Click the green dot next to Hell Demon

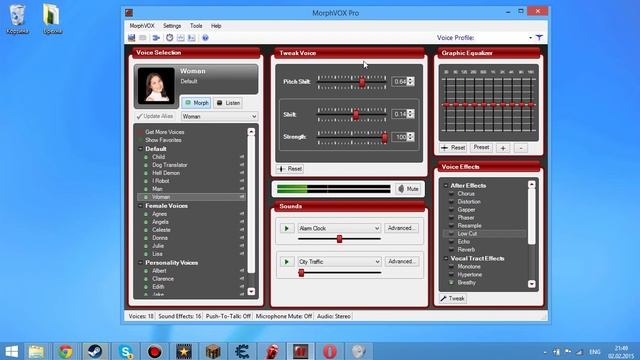(x=146, y=173)
